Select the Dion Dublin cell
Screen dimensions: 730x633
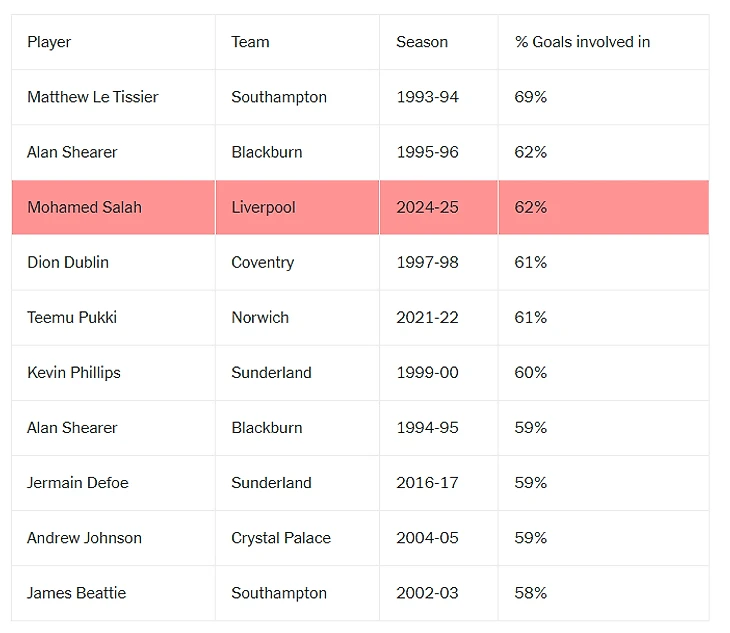(68, 262)
